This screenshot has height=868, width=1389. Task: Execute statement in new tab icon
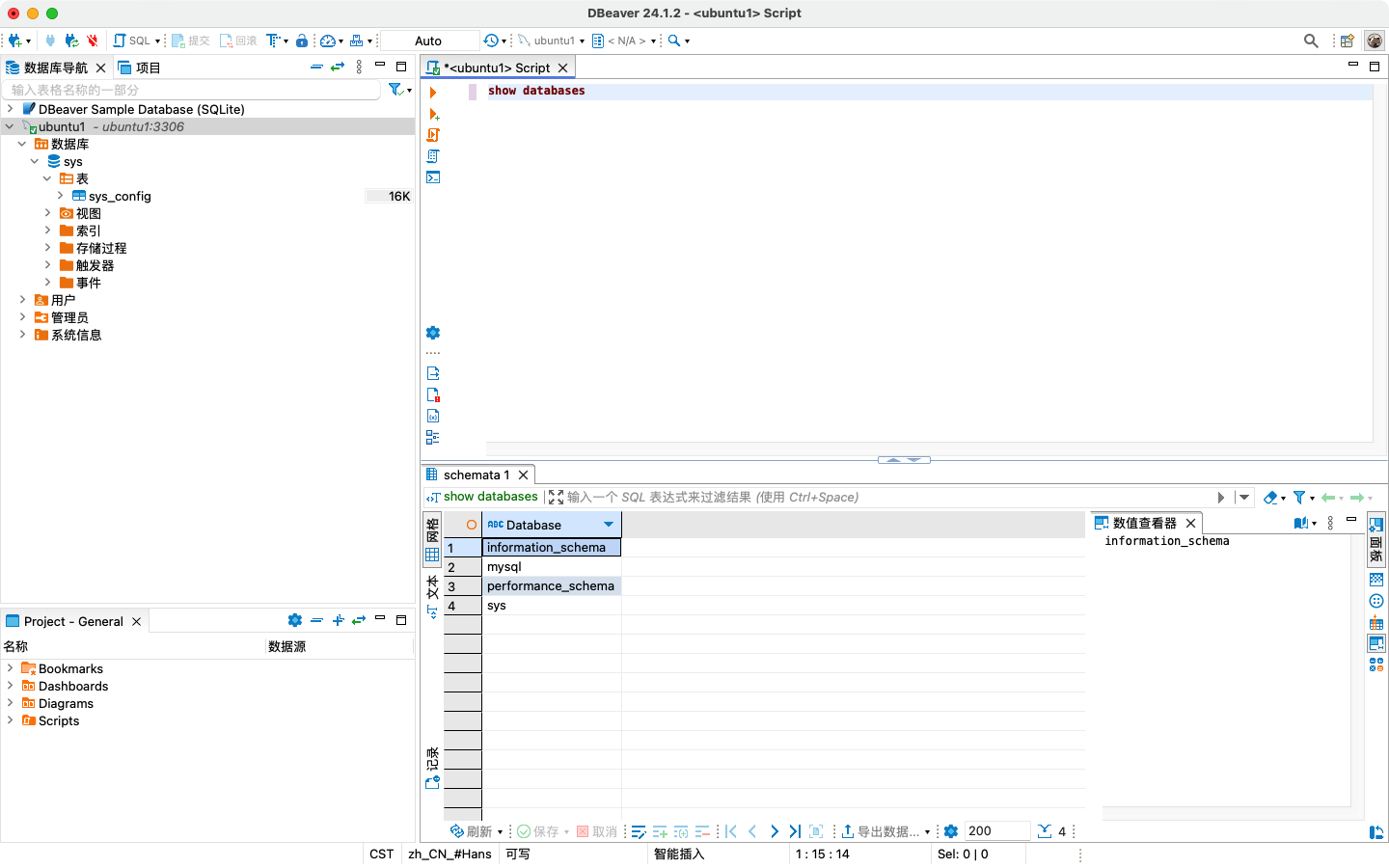pyautogui.click(x=433, y=114)
